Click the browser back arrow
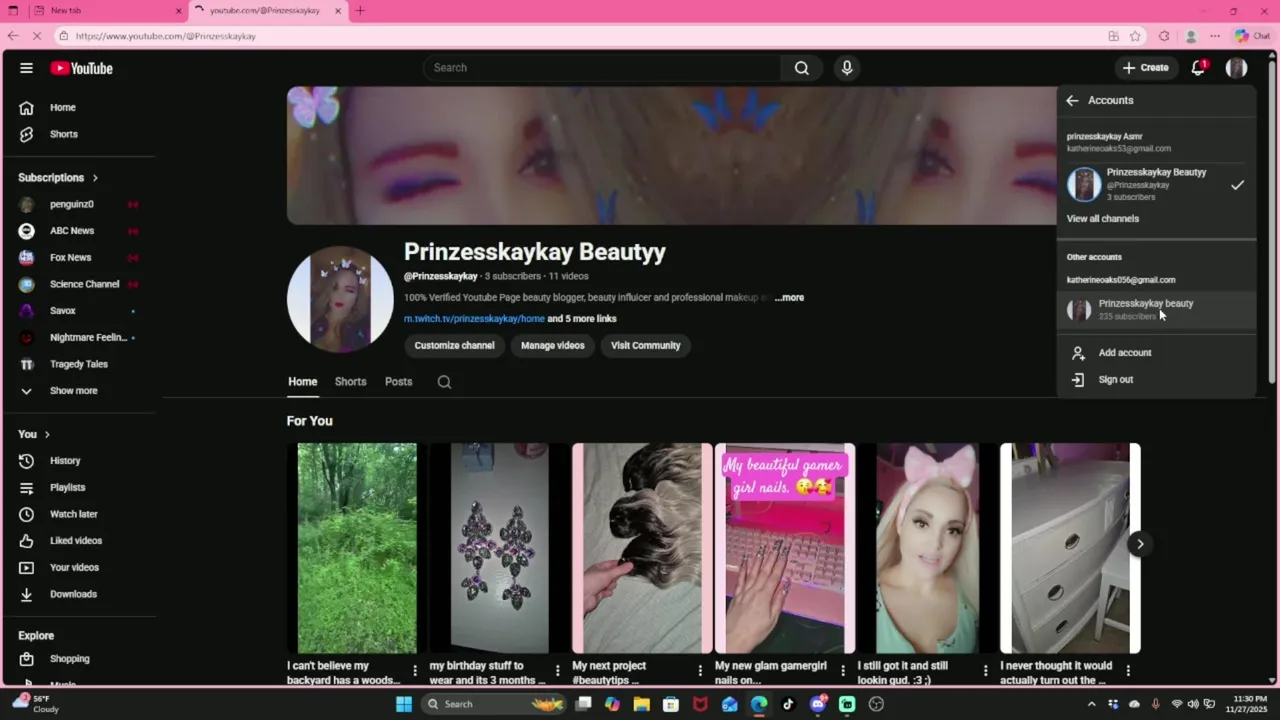This screenshot has width=1280, height=720. coord(13,36)
